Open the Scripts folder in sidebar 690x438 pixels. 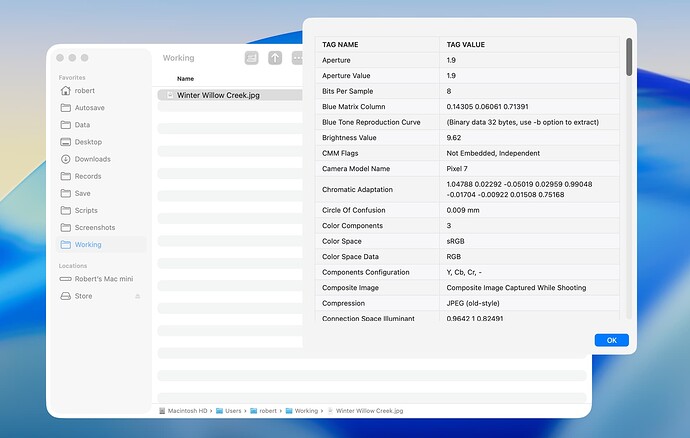tap(101, 211)
